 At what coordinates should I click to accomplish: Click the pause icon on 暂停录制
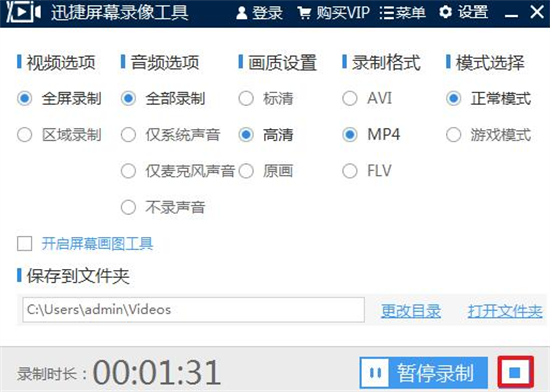tap(375, 373)
